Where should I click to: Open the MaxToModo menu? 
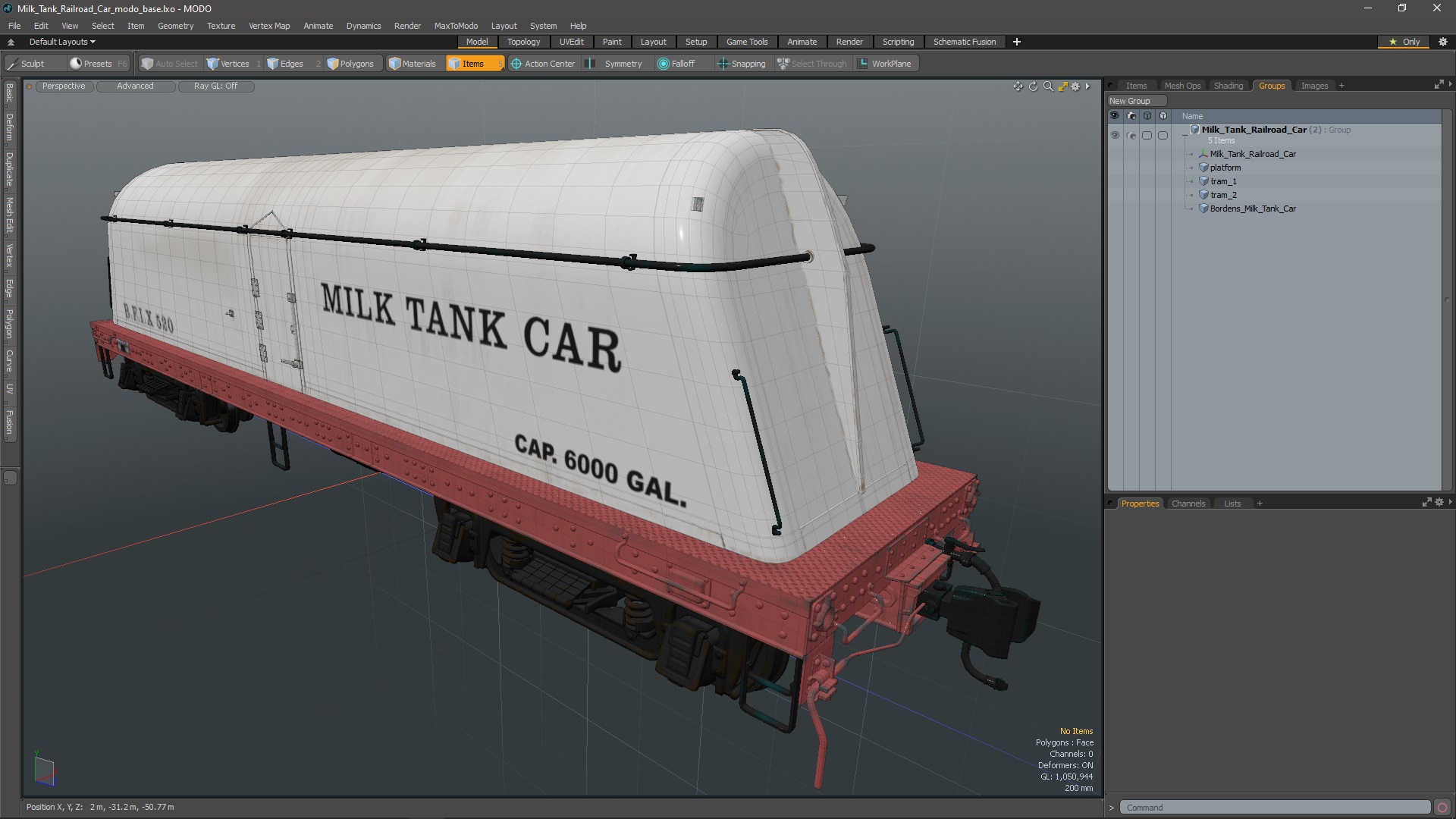coord(456,26)
